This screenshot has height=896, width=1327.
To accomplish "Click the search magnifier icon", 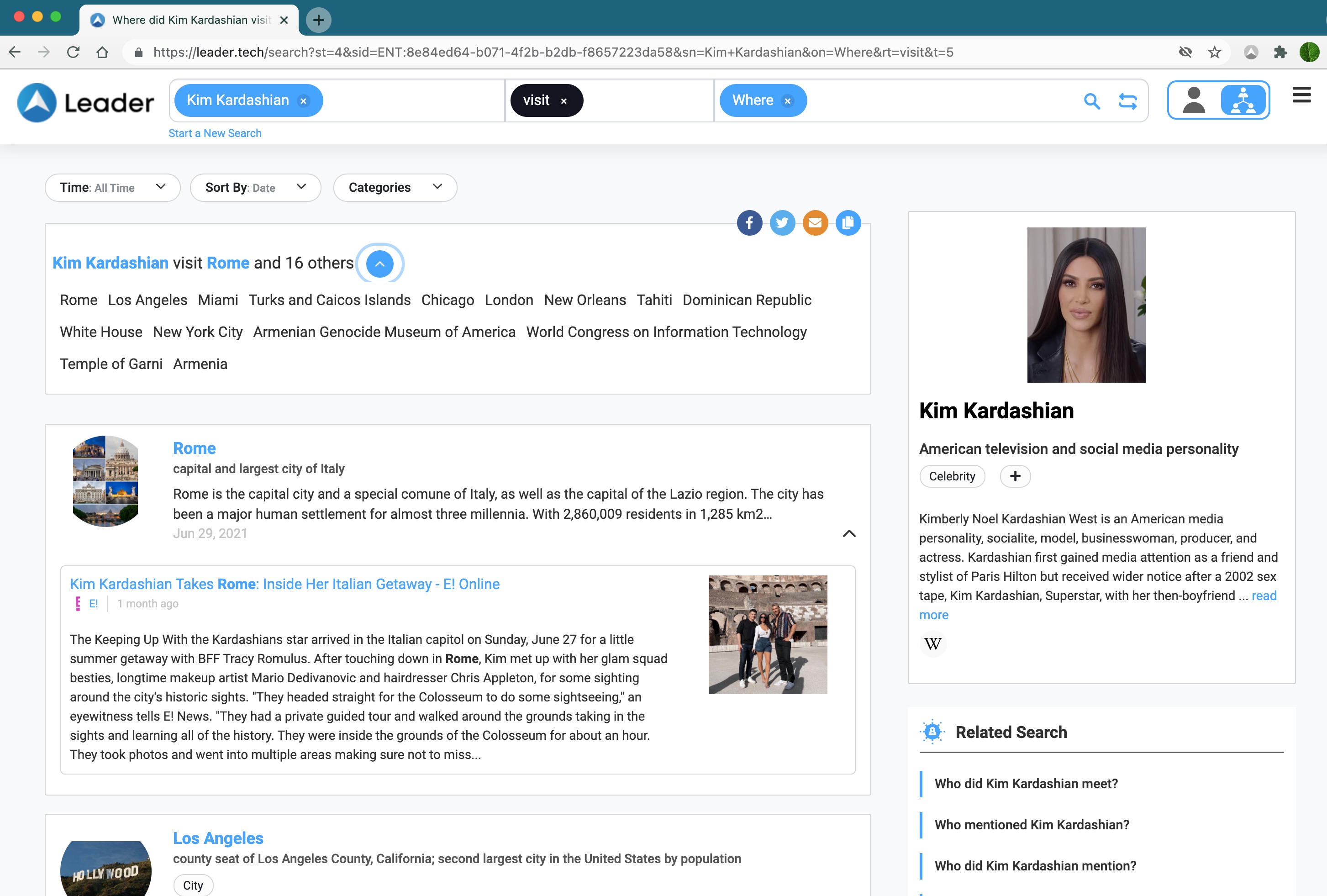I will tap(1092, 101).
